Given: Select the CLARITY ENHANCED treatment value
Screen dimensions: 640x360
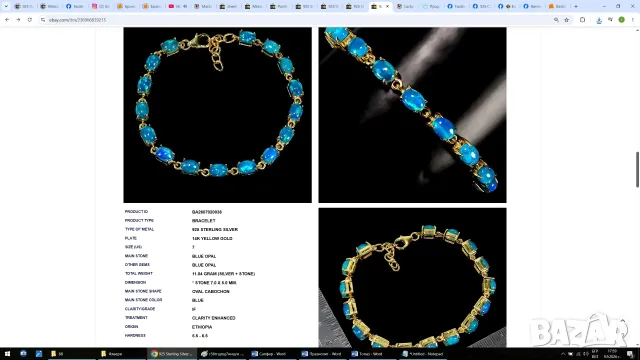Looking at the screenshot, I should coord(213,318).
